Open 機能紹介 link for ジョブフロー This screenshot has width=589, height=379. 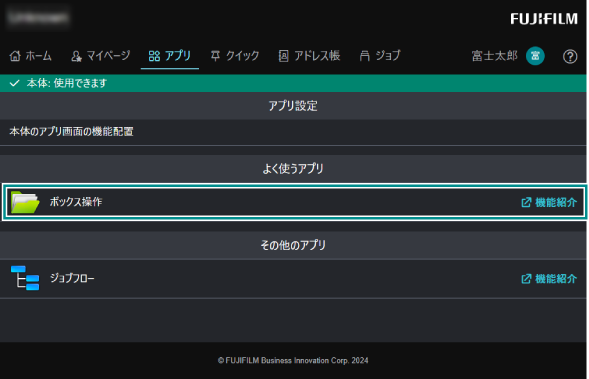click(x=549, y=279)
